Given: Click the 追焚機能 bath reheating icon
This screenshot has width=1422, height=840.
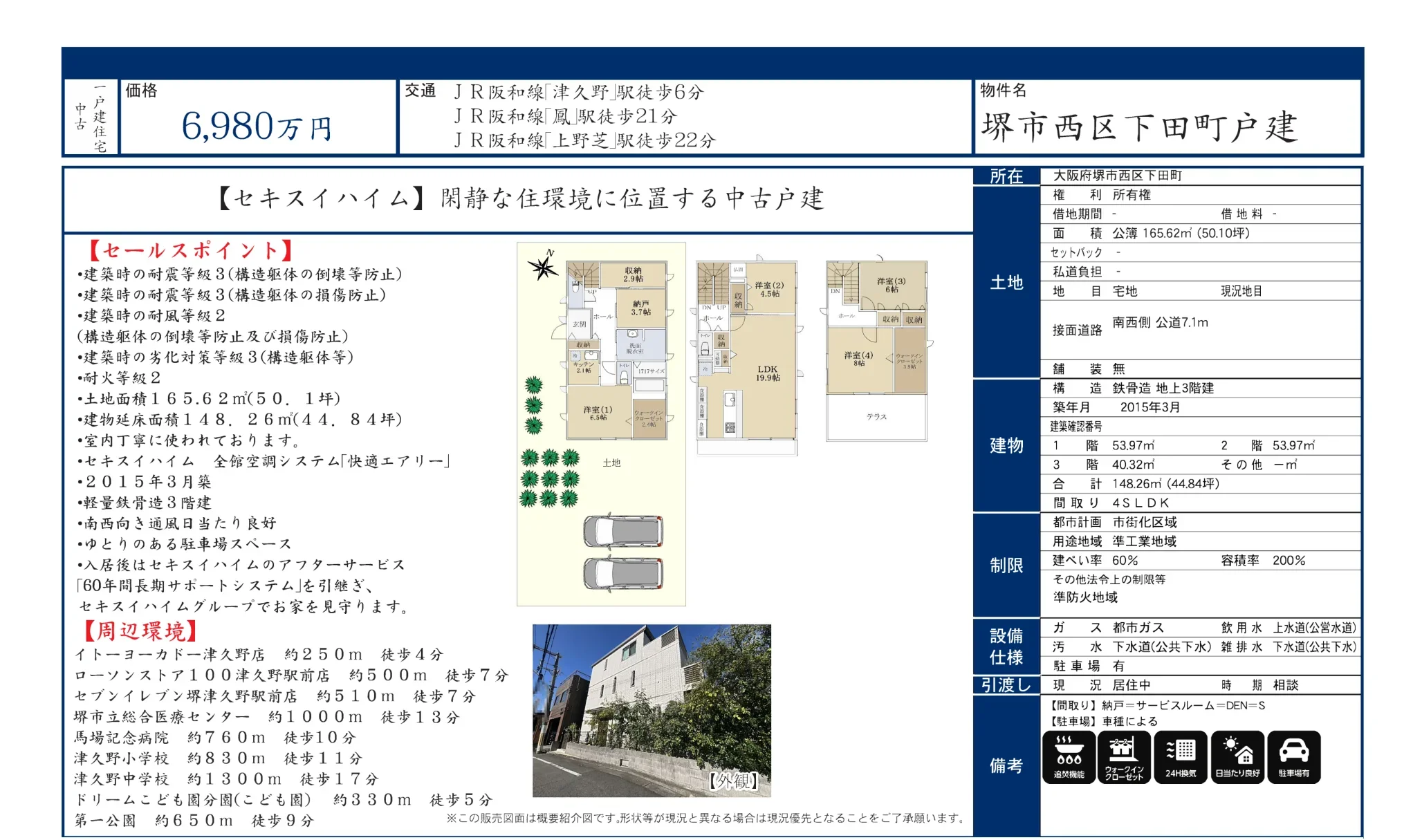Looking at the screenshot, I should tap(1068, 757).
